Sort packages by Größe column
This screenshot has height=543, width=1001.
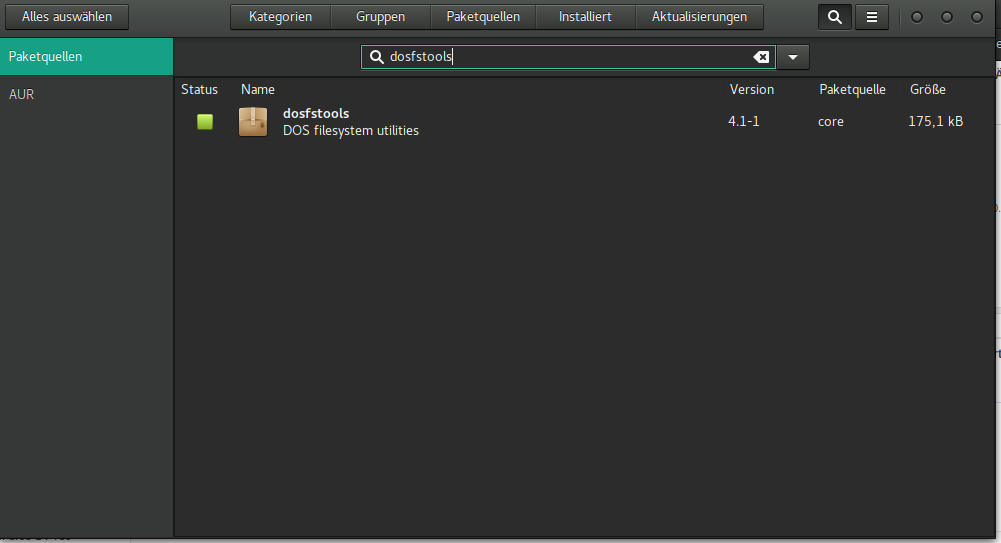[x=927, y=90]
